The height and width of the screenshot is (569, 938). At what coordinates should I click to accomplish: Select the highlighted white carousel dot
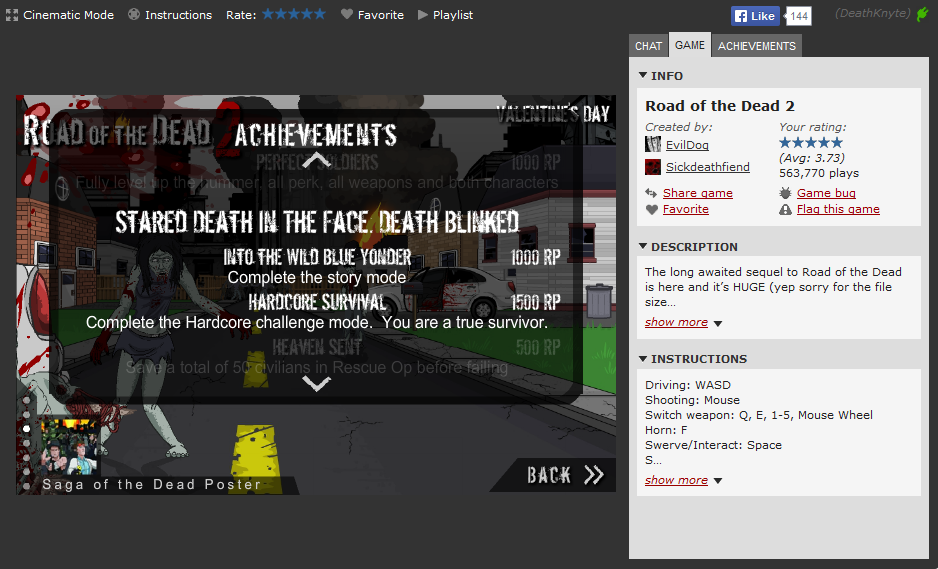pyautogui.click(x=26, y=428)
